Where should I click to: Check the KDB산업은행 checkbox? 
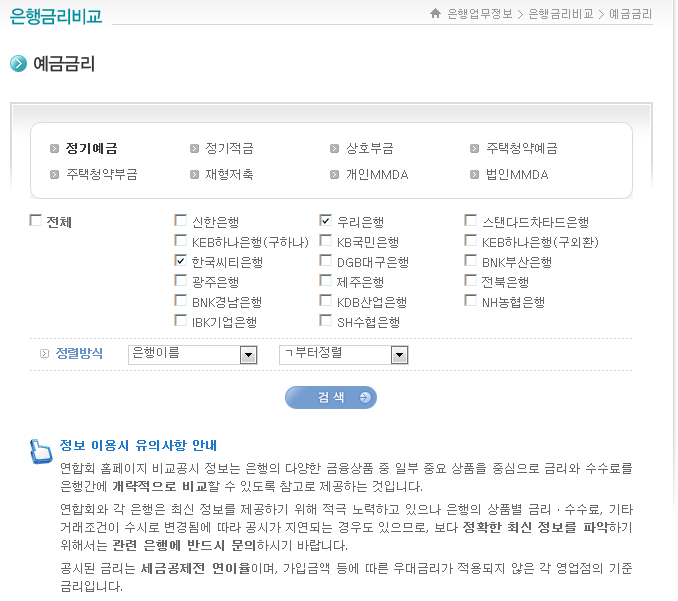pyautogui.click(x=326, y=300)
